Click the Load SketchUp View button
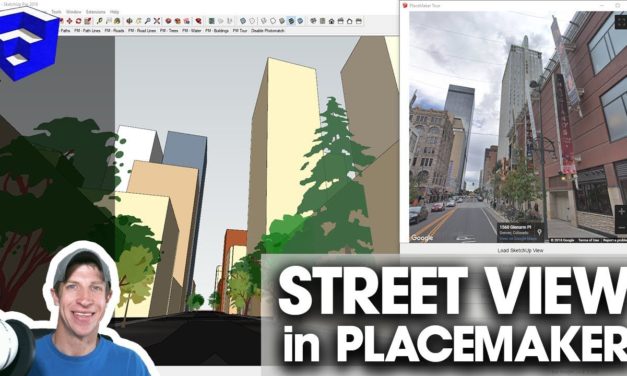 click(520, 250)
